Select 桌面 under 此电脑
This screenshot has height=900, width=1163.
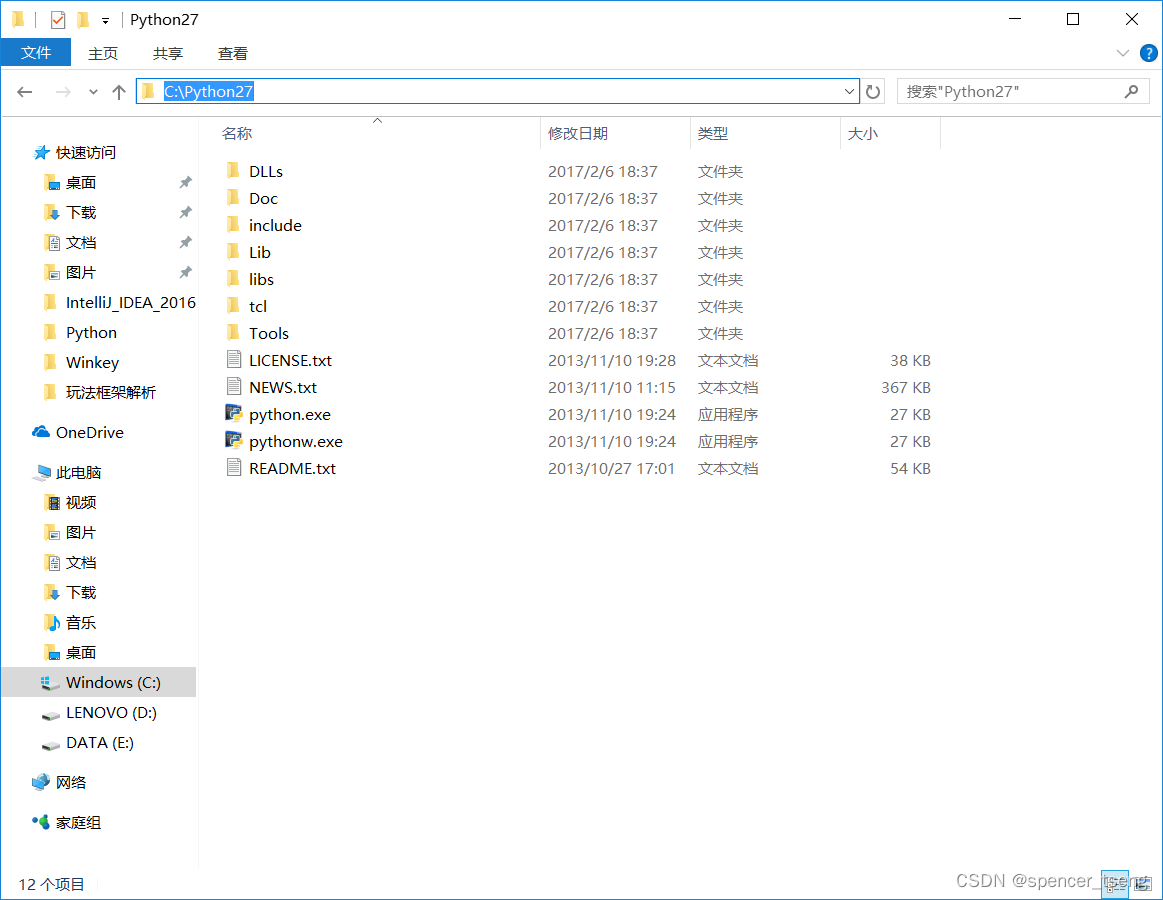click(99, 652)
